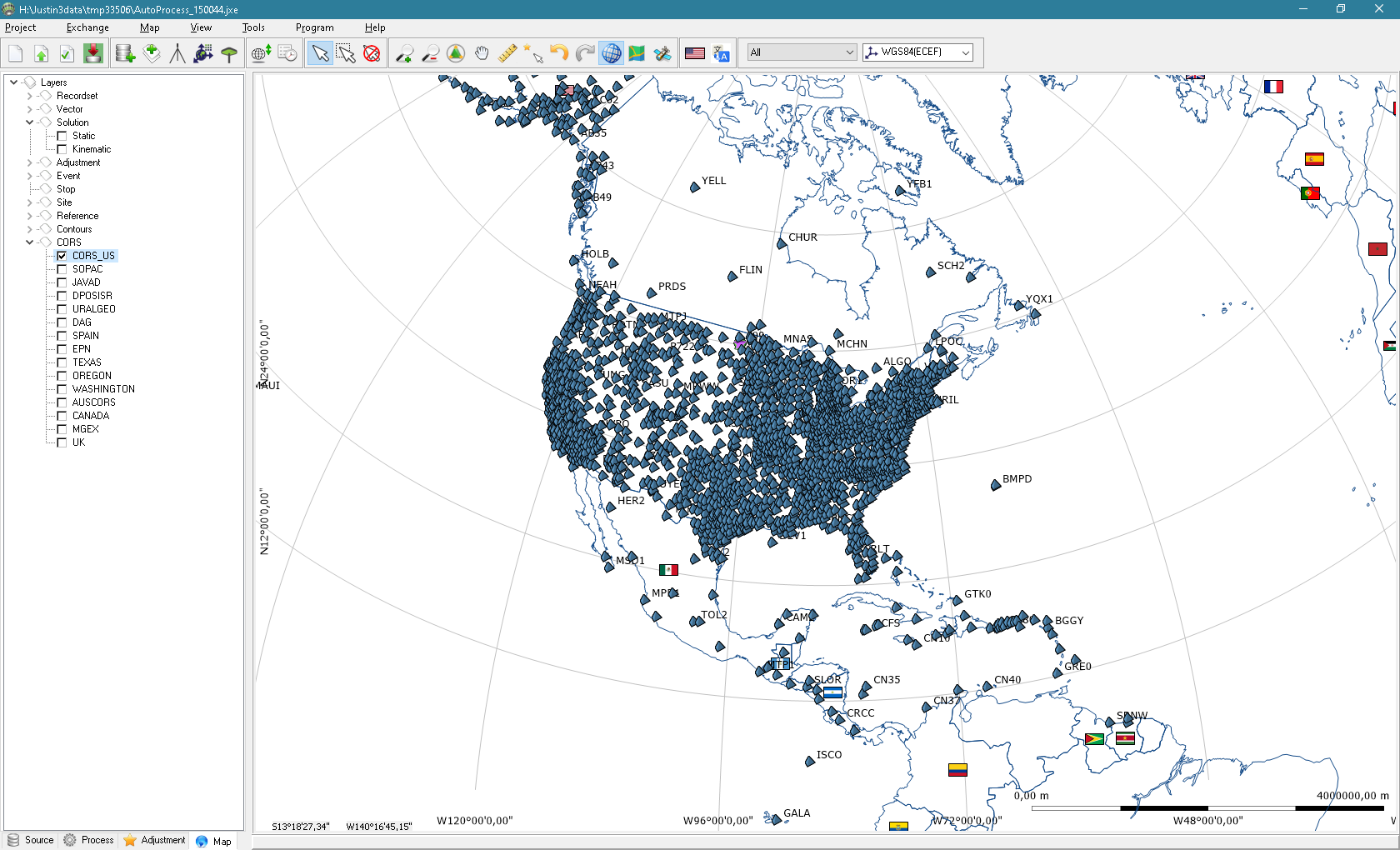Switch to the Source tab
This screenshot has width=1400, height=850.
pyautogui.click(x=31, y=840)
